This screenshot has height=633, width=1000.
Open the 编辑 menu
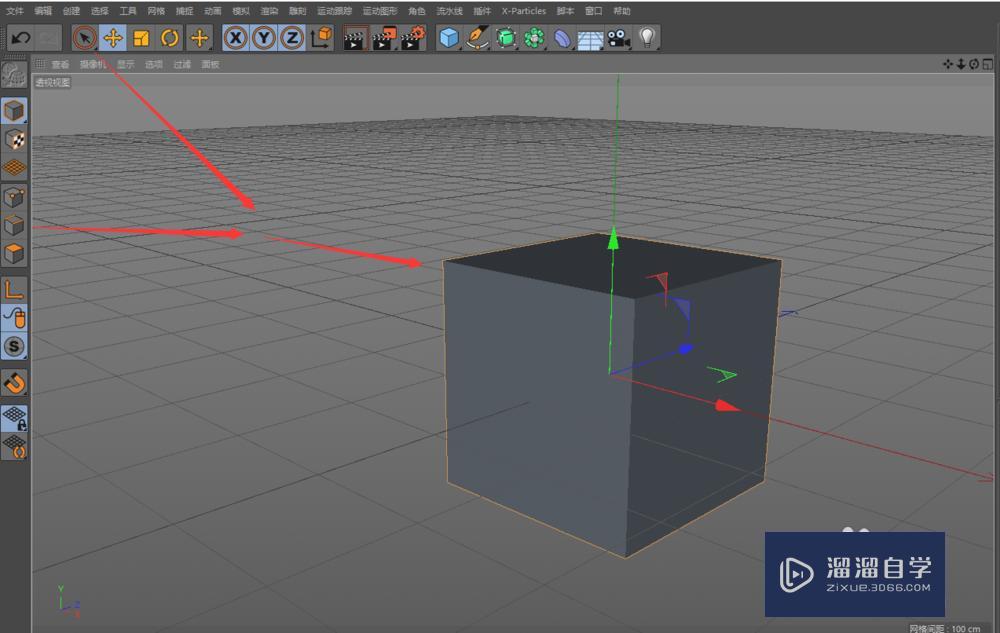click(43, 11)
